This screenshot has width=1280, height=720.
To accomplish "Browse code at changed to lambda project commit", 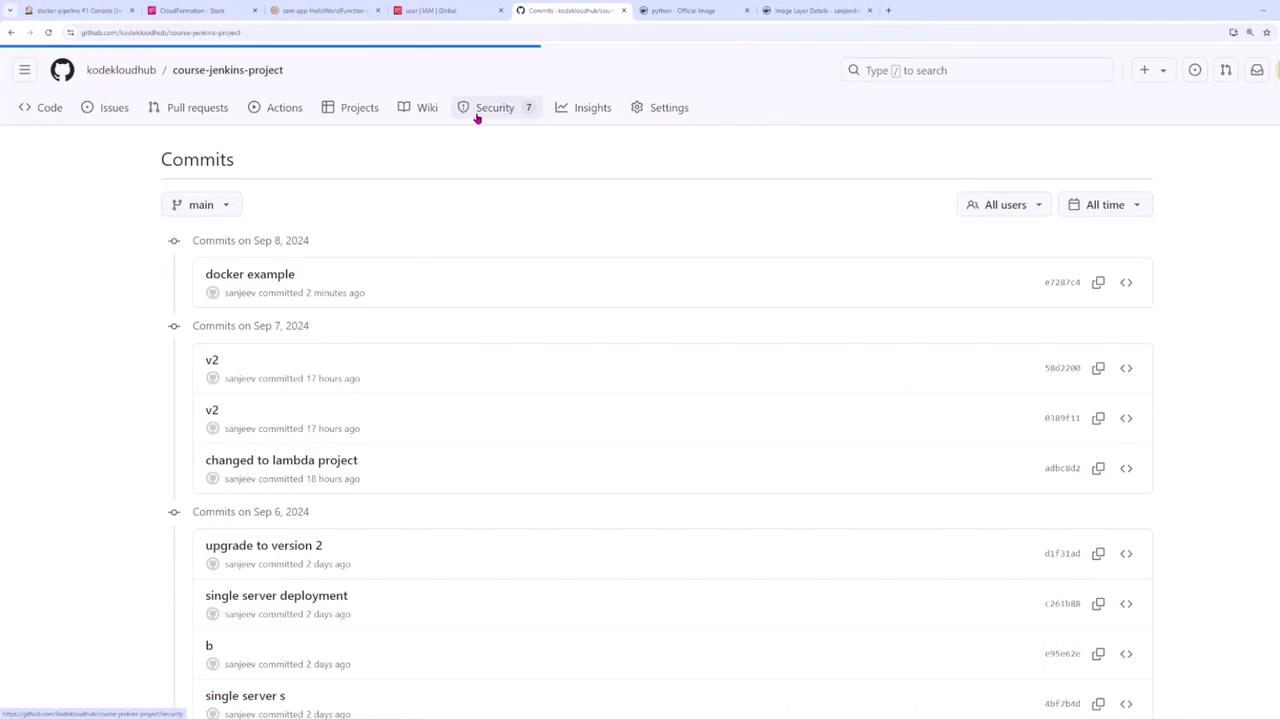I will click(x=1126, y=468).
